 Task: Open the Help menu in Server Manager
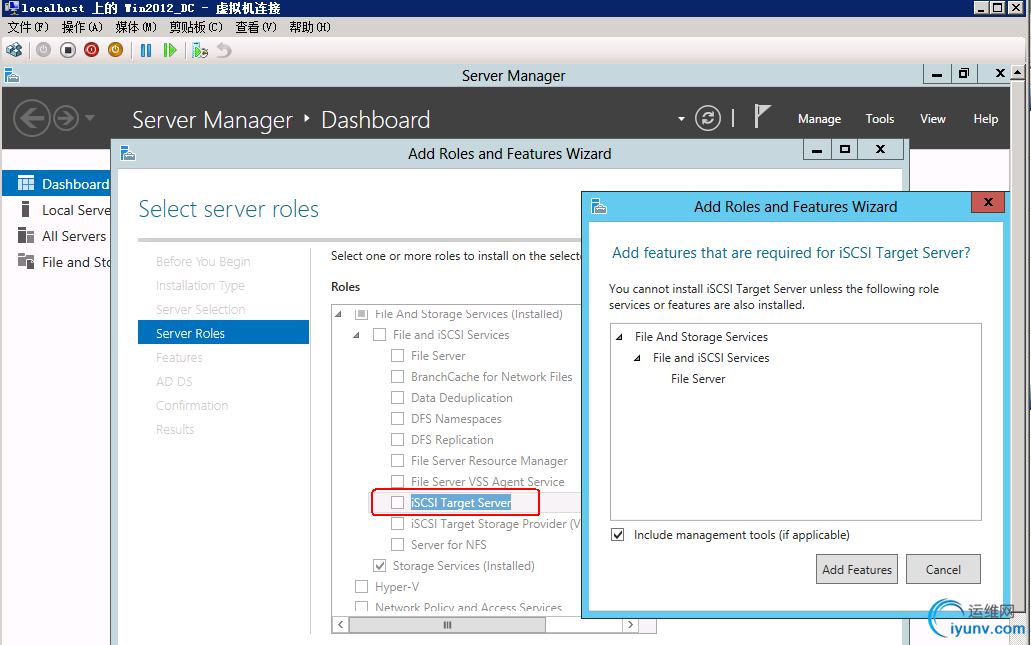[x=986, y=119]
